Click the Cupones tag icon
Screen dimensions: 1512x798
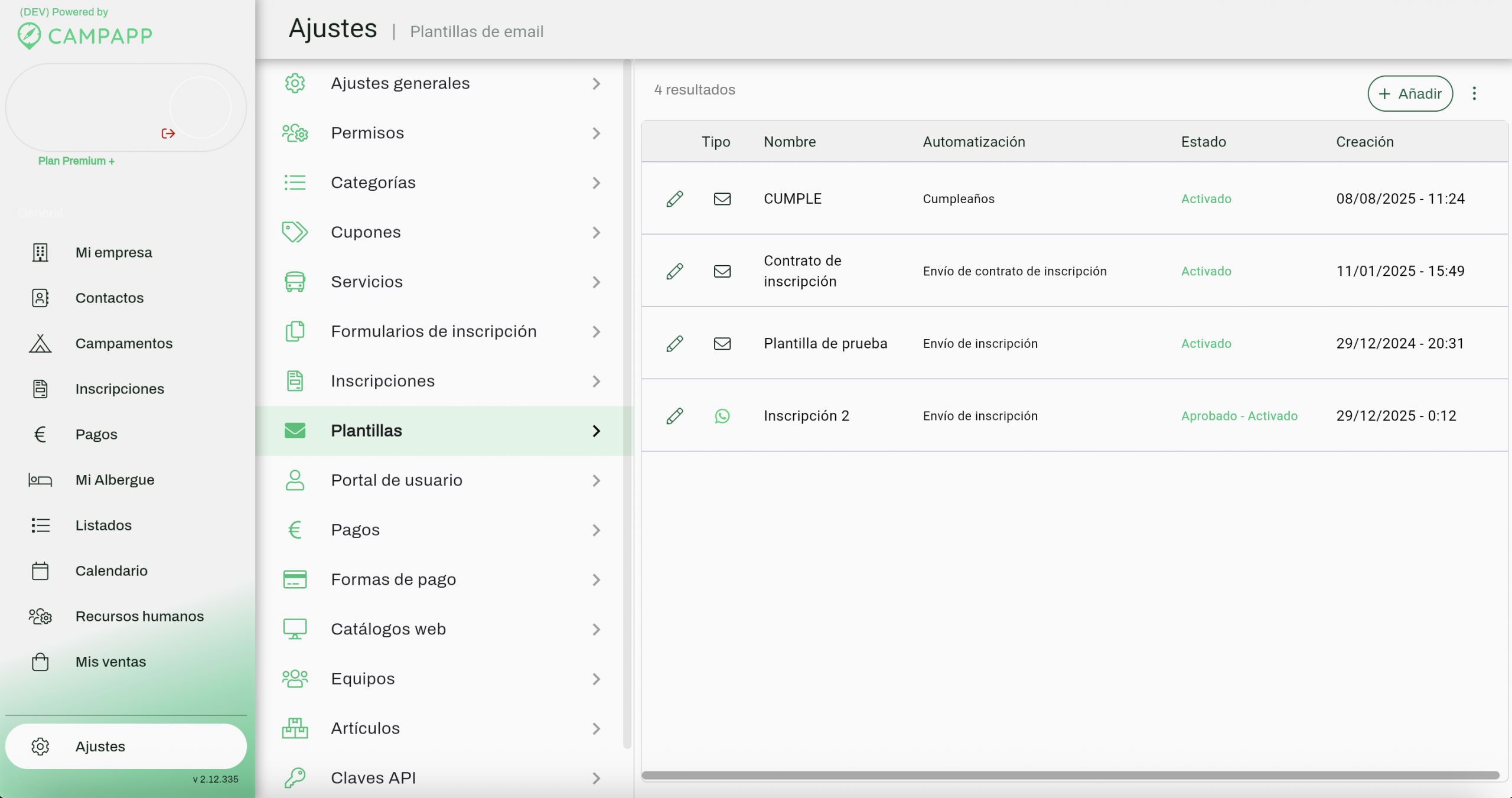click(295, 232)
